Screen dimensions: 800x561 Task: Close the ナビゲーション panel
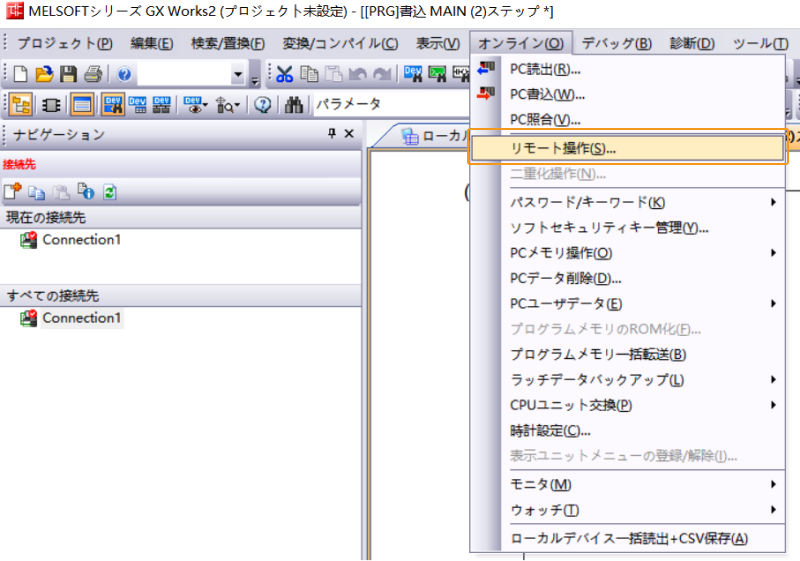click(x=349, y=134)
